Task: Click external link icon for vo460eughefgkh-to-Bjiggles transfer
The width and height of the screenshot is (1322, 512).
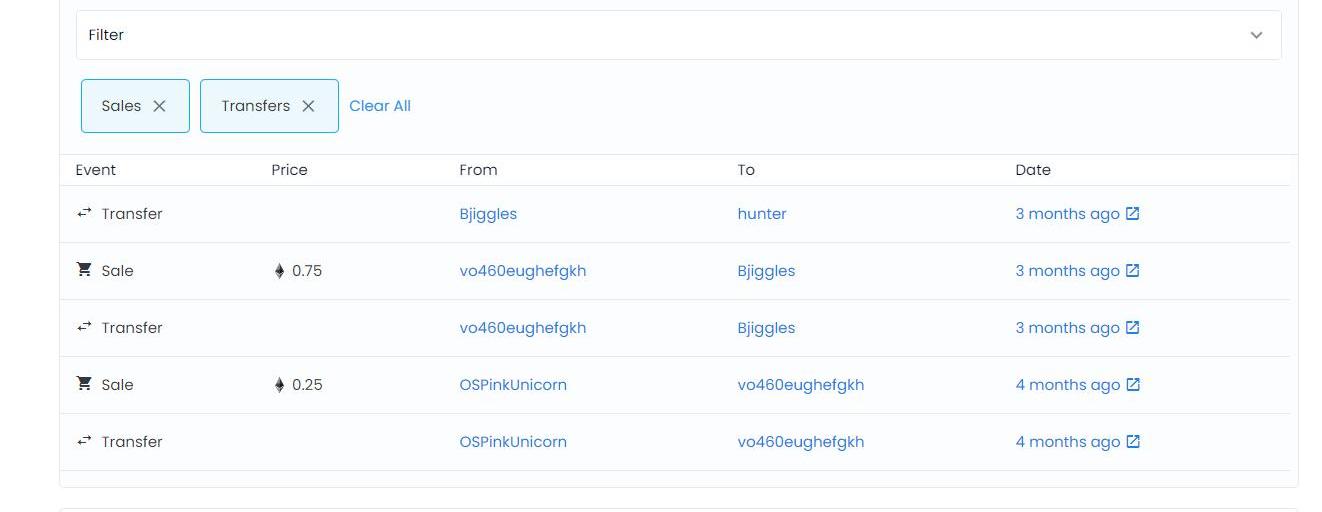Action: 1132,328
